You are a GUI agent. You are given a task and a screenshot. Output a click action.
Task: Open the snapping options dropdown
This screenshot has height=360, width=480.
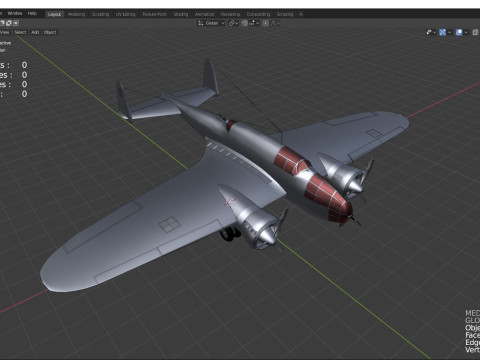pos(254,23)
